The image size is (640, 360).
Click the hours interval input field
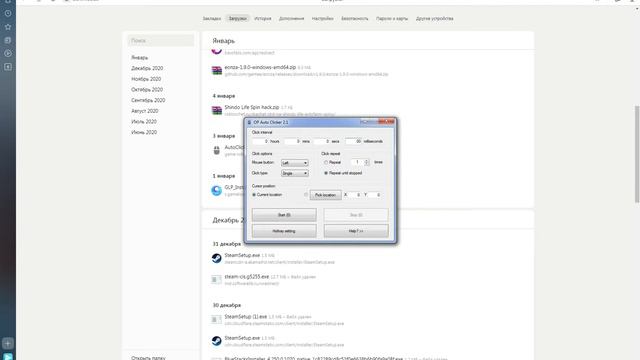[x=260, y=141]
